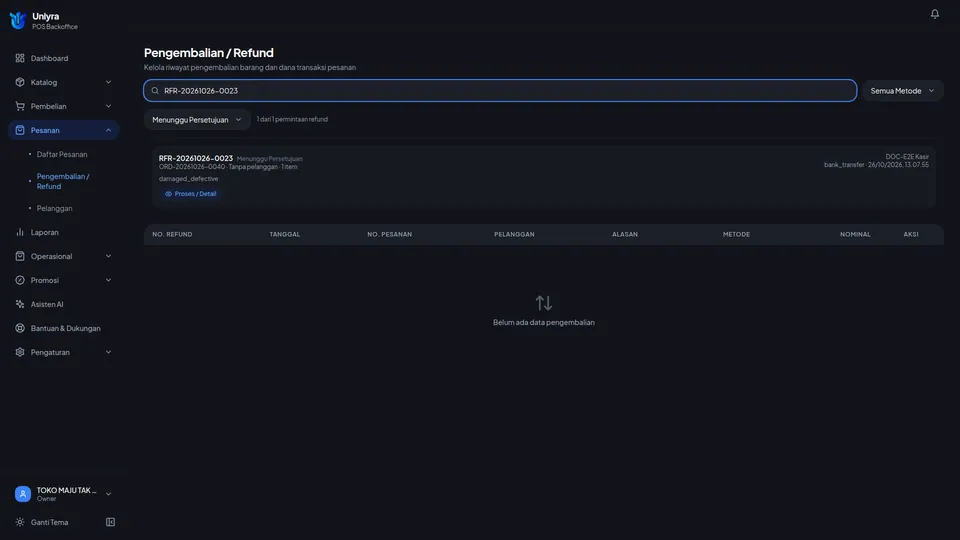Open Bantuan & Dukungan menu item
Screen dimensions: 960x540
[x=64, y=328]
